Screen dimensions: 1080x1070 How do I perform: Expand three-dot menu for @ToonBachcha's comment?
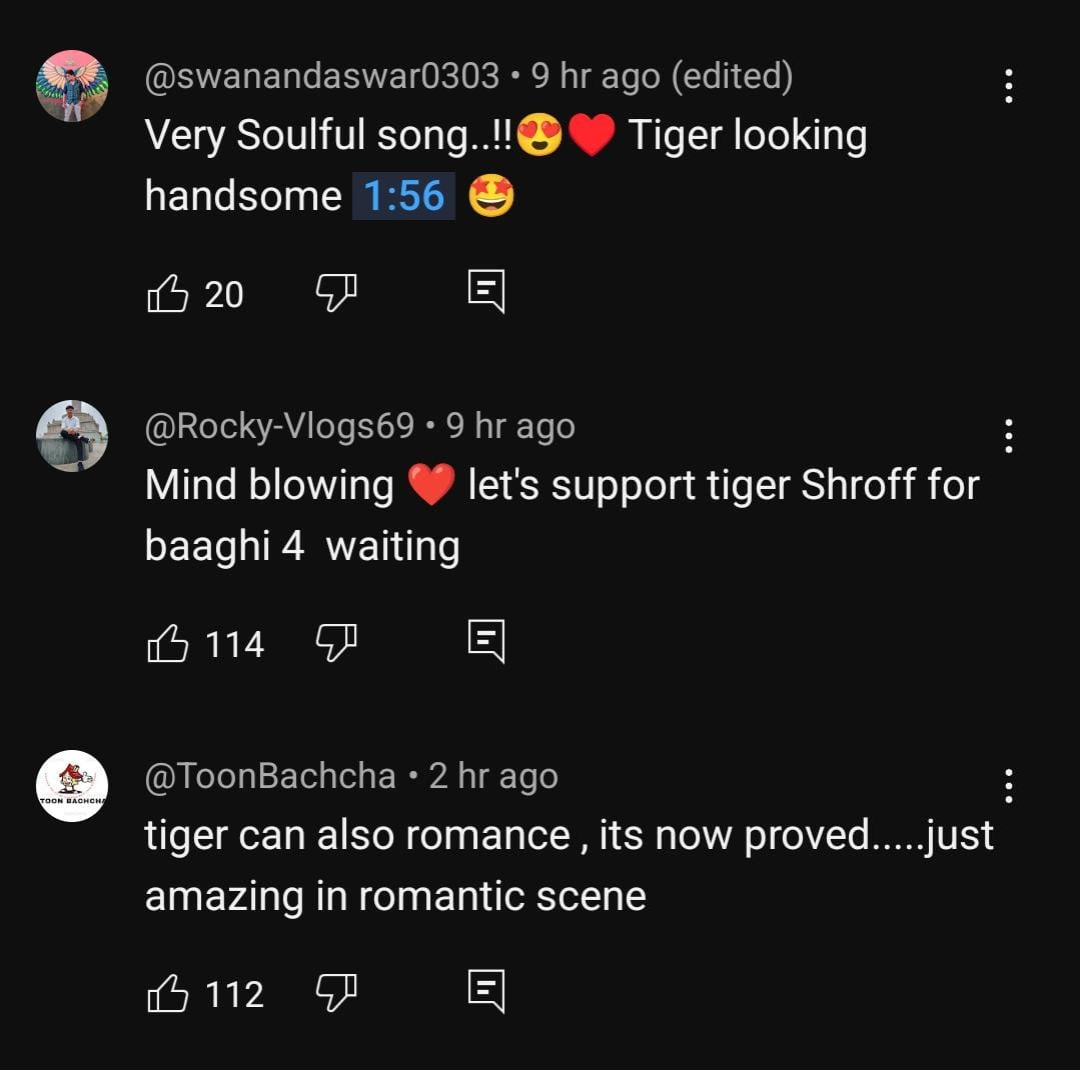1008,786
